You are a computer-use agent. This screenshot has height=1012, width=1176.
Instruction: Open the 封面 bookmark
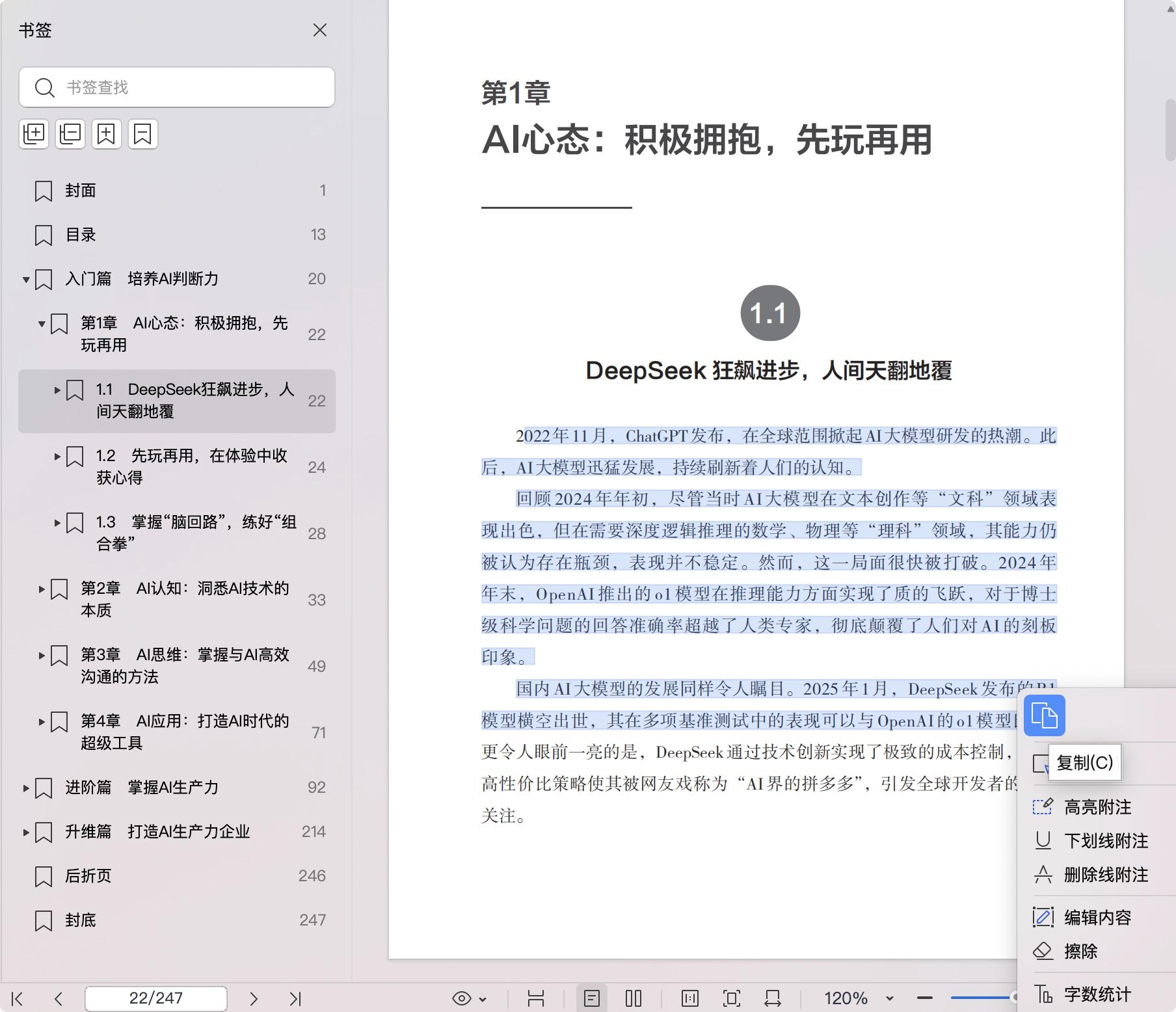coord(177,191)
